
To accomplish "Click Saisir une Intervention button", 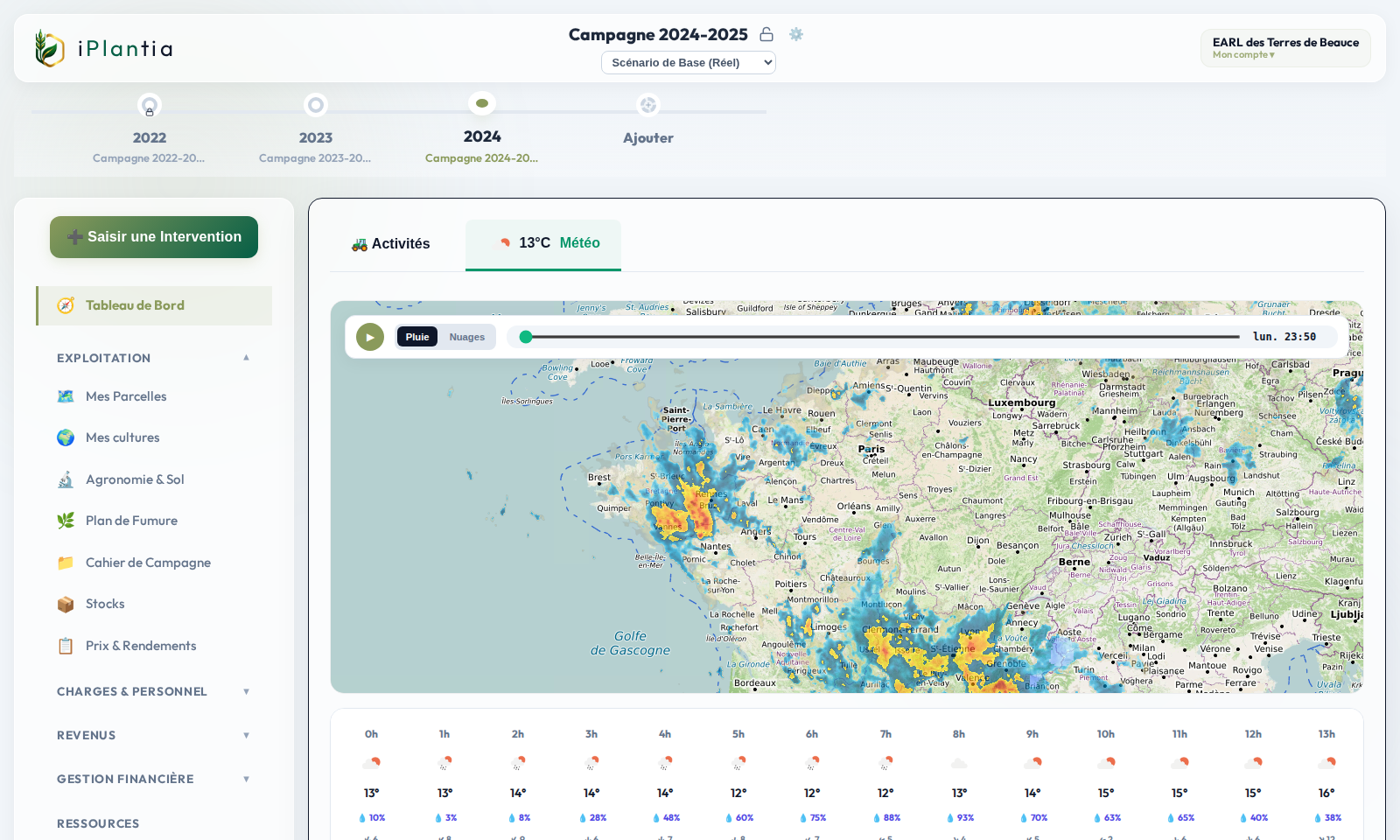I will coord(154,237).
